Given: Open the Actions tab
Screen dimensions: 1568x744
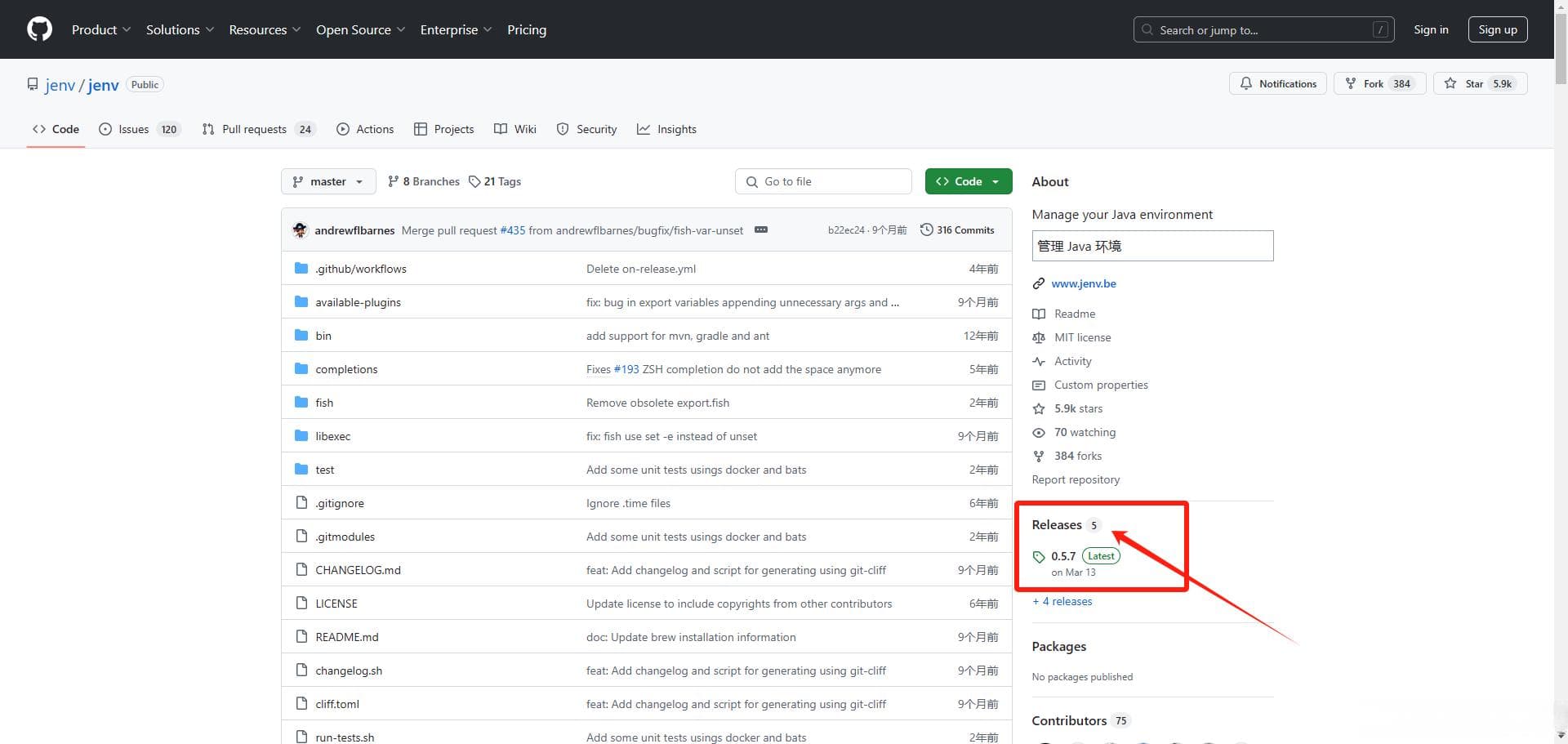Looking at the screenshot, I should pos(365,129).
